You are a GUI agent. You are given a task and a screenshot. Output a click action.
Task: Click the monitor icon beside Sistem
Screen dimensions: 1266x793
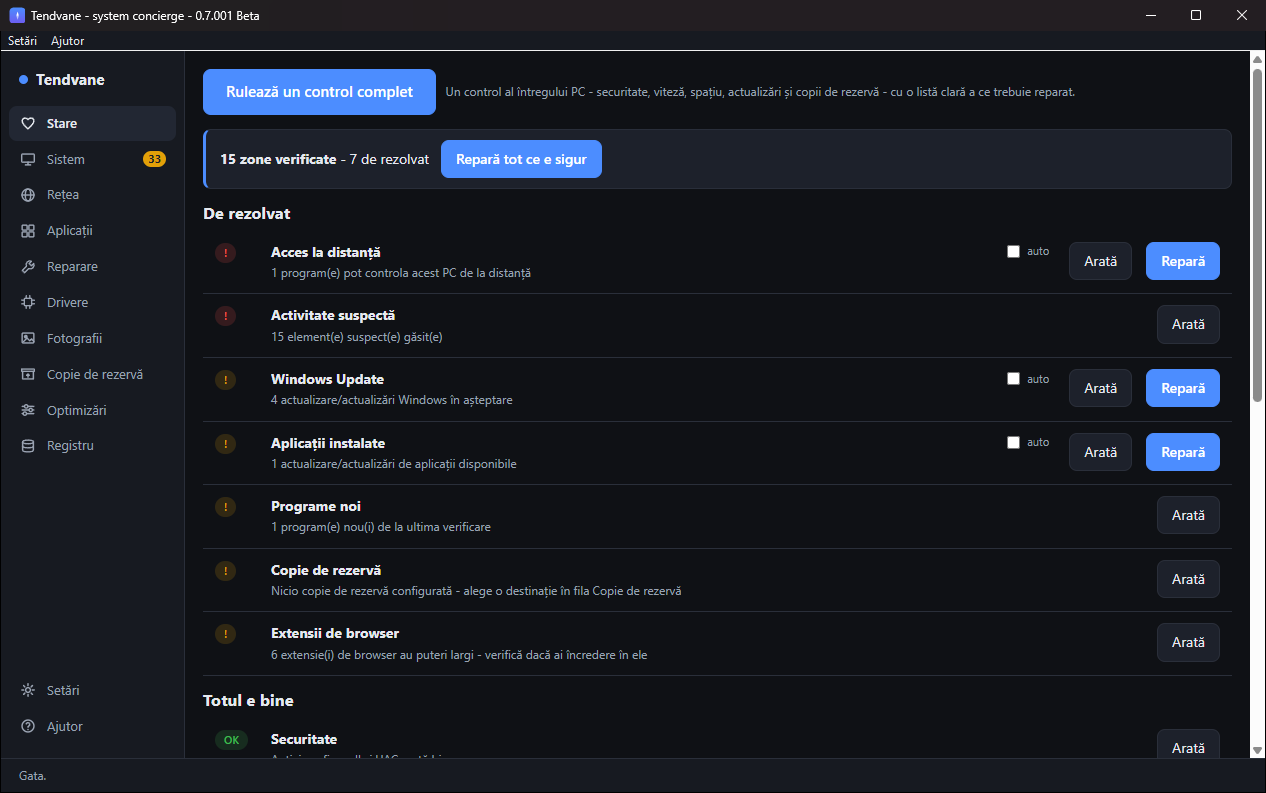[28, 160]
